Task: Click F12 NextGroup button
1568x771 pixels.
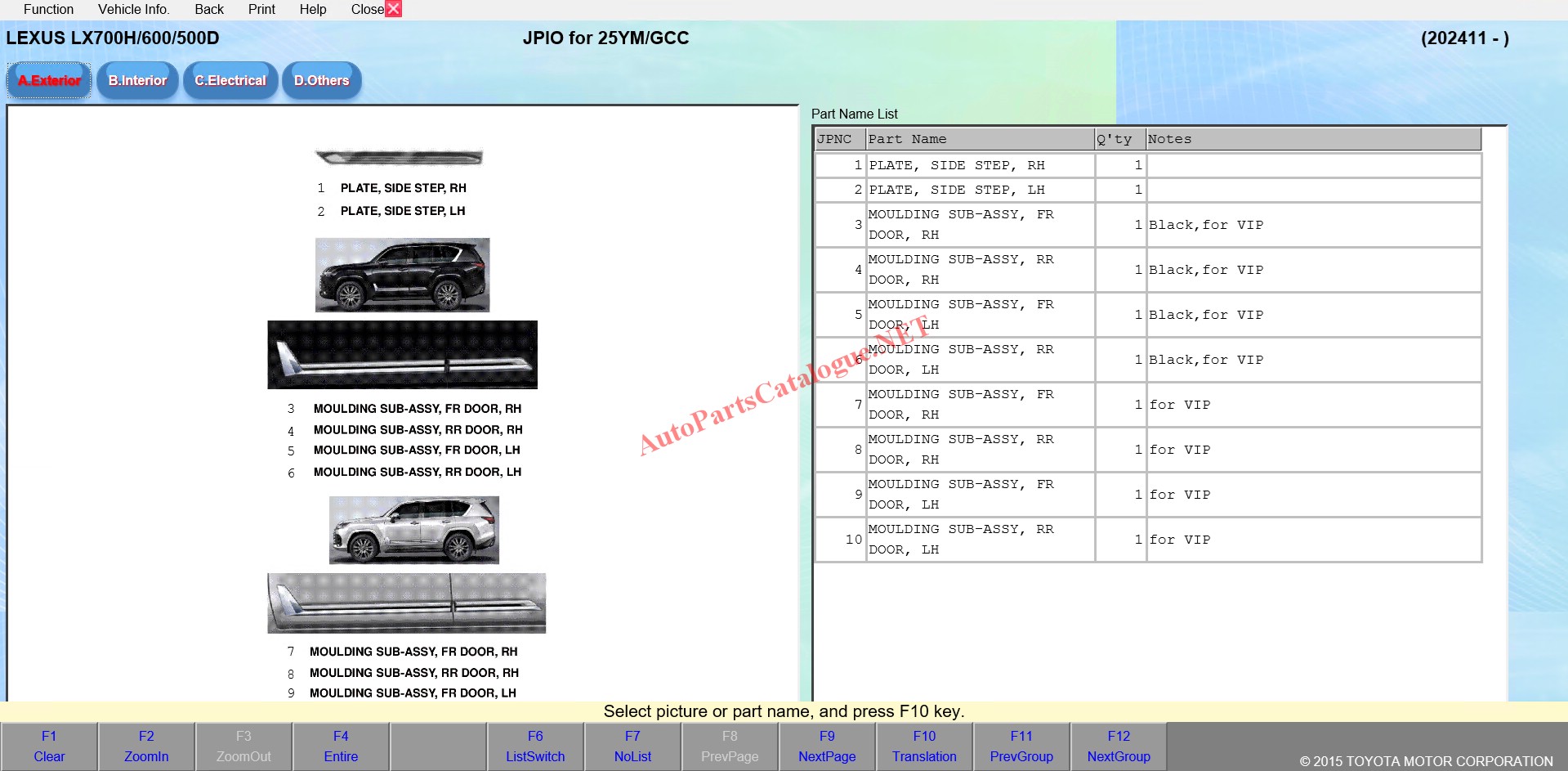Action: coord(1118,746)
